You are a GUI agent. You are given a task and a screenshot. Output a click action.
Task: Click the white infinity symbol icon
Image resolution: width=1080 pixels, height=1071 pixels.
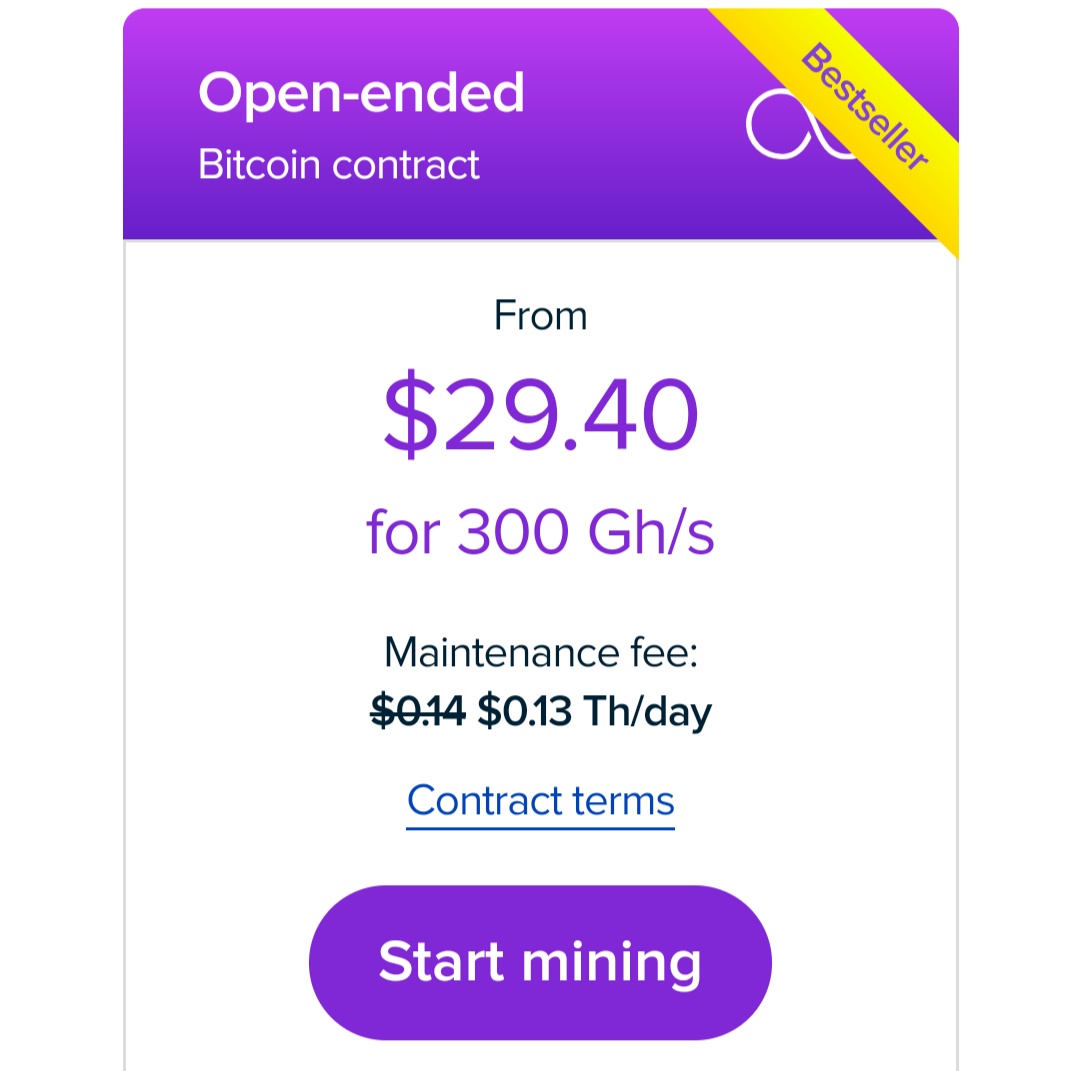pos(792,125)
